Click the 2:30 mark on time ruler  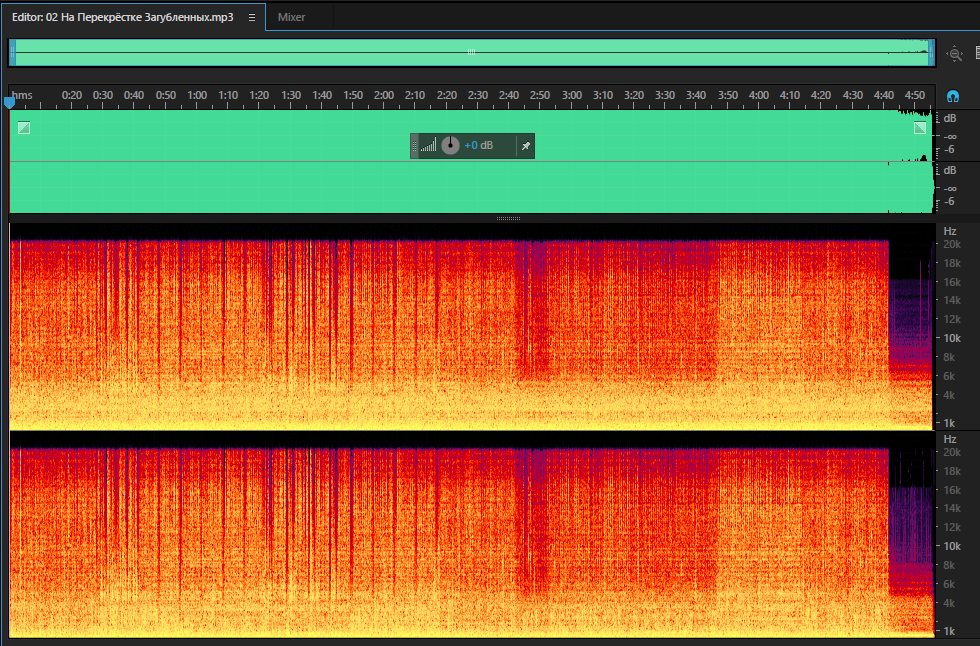click(478, 95)
